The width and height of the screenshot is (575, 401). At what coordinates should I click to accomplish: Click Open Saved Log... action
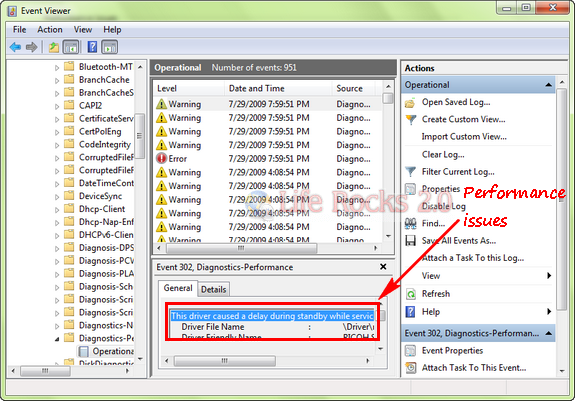pyautogui.click(x=456, y=102)
